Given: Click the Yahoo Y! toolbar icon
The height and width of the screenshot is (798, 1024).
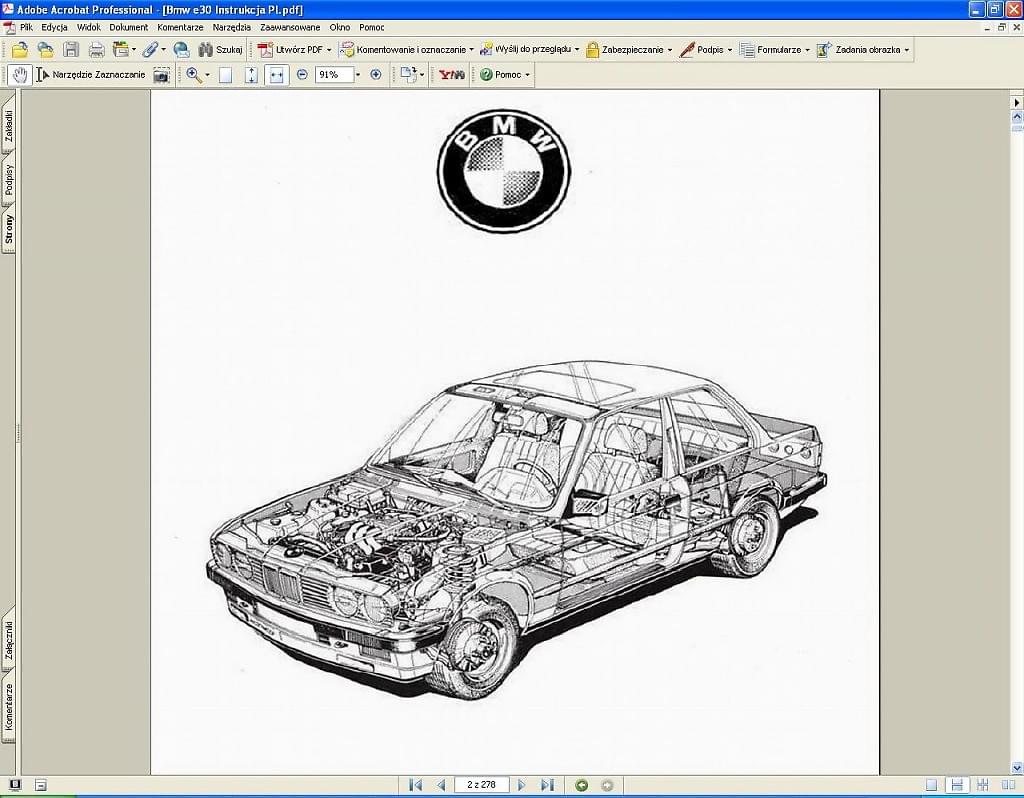Looking at the screenshot, I should click(x=451, y=75).
